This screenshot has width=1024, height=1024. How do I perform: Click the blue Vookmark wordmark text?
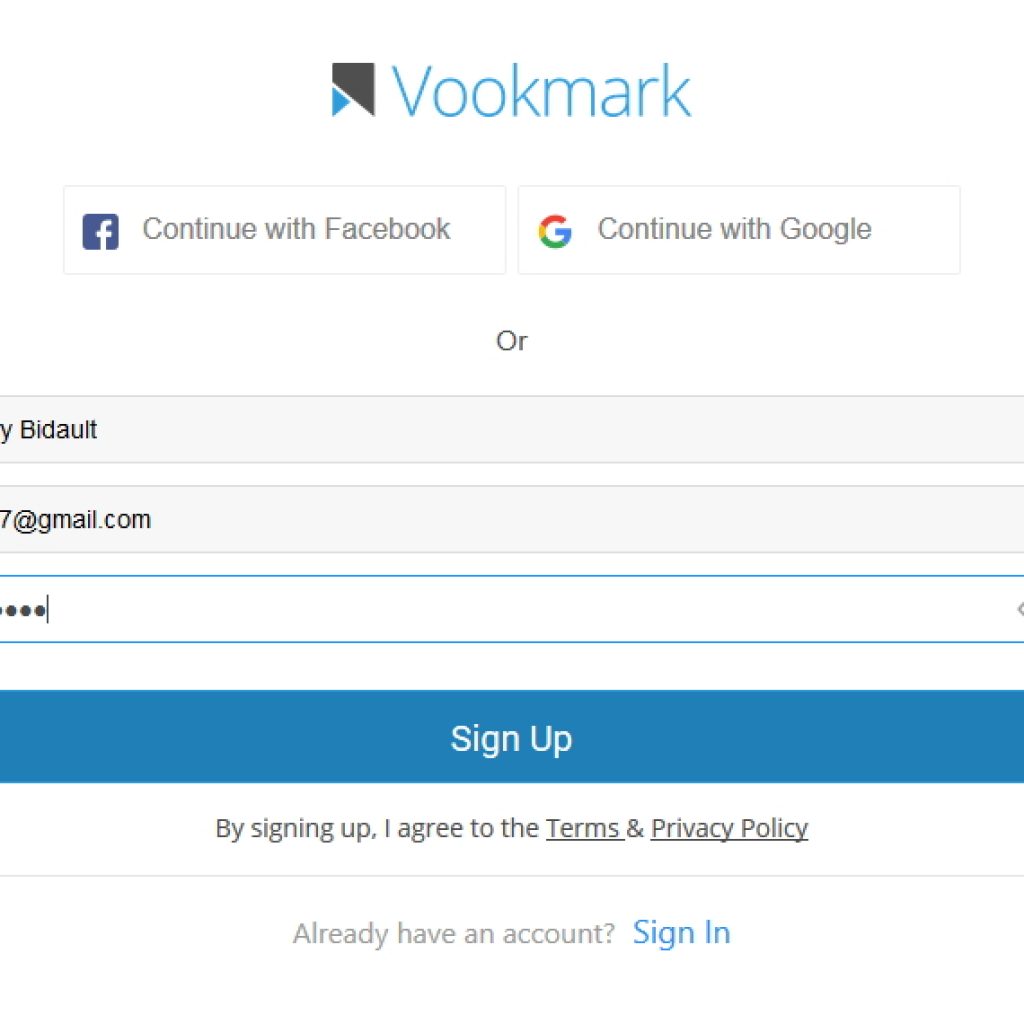541,91
